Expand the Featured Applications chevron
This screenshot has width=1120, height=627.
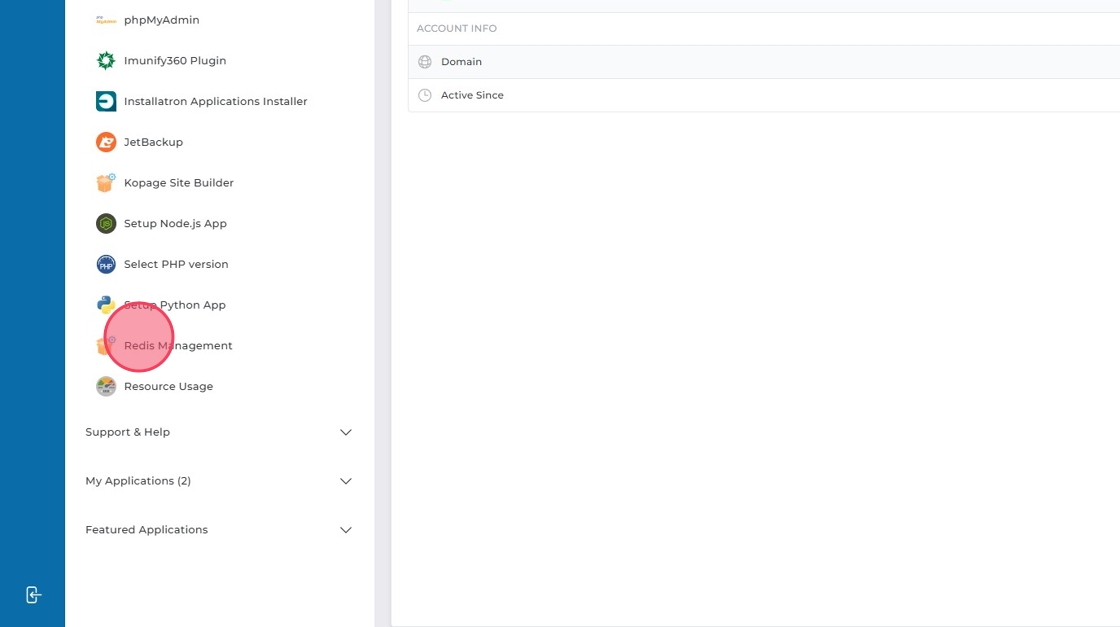(346, 530)
